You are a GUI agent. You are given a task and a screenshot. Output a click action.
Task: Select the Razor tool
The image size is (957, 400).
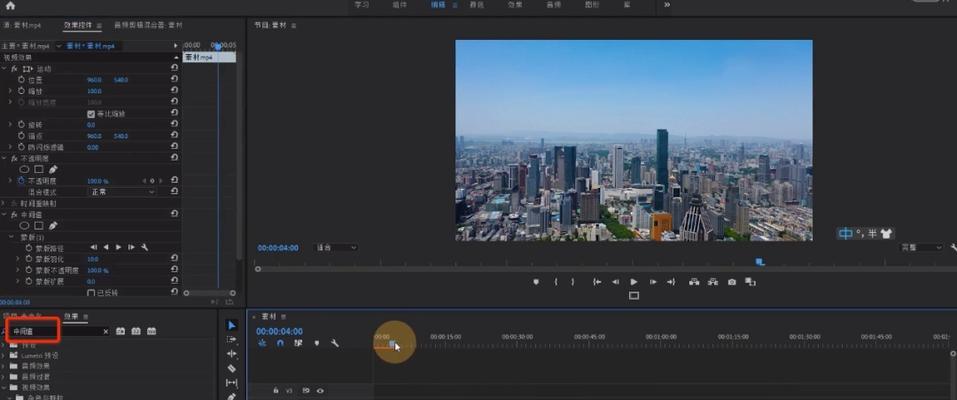coord(231,368)
